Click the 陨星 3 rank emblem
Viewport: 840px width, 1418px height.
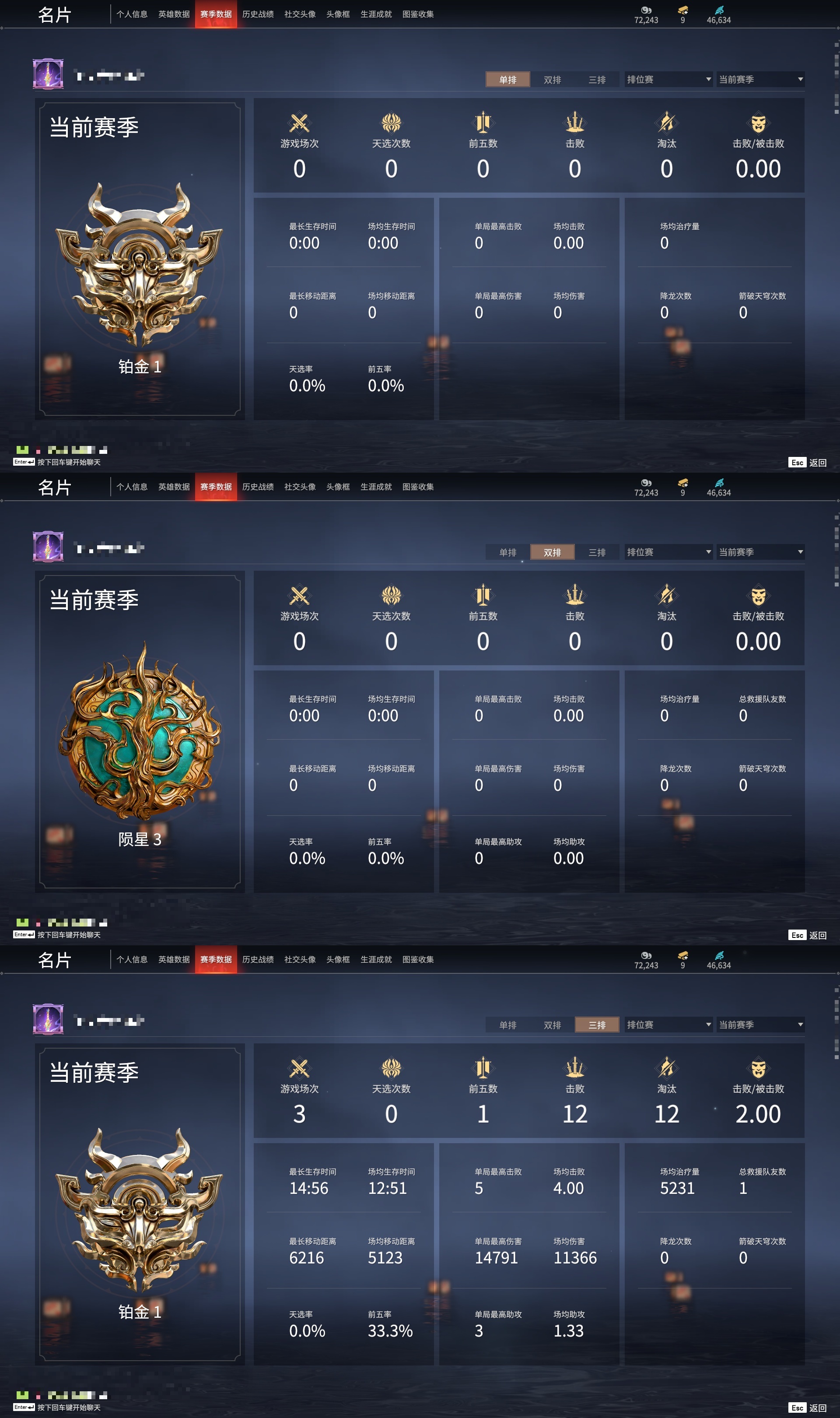[x=140, y=731]
